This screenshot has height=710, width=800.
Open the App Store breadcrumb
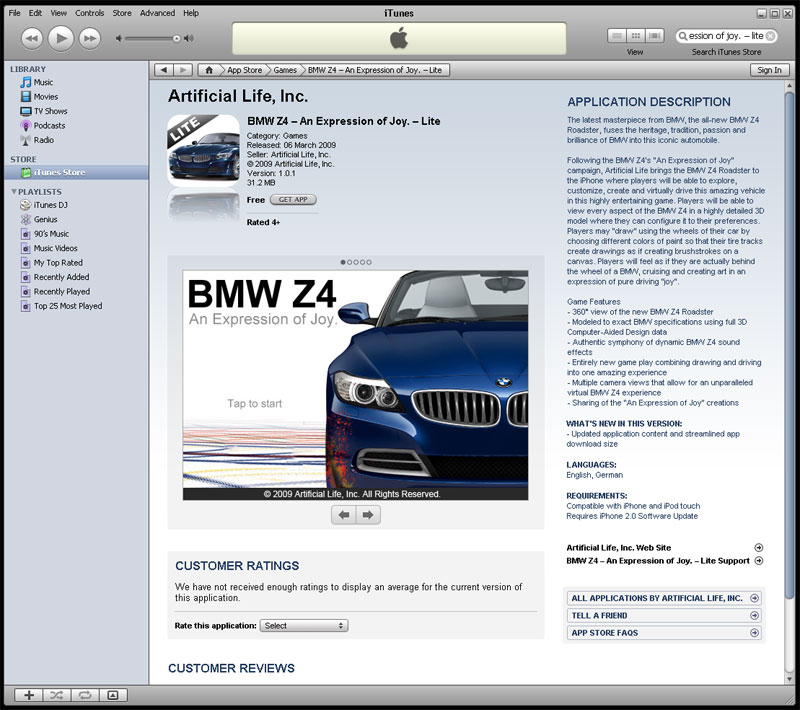pyautogui.click(x=244, y=70)
